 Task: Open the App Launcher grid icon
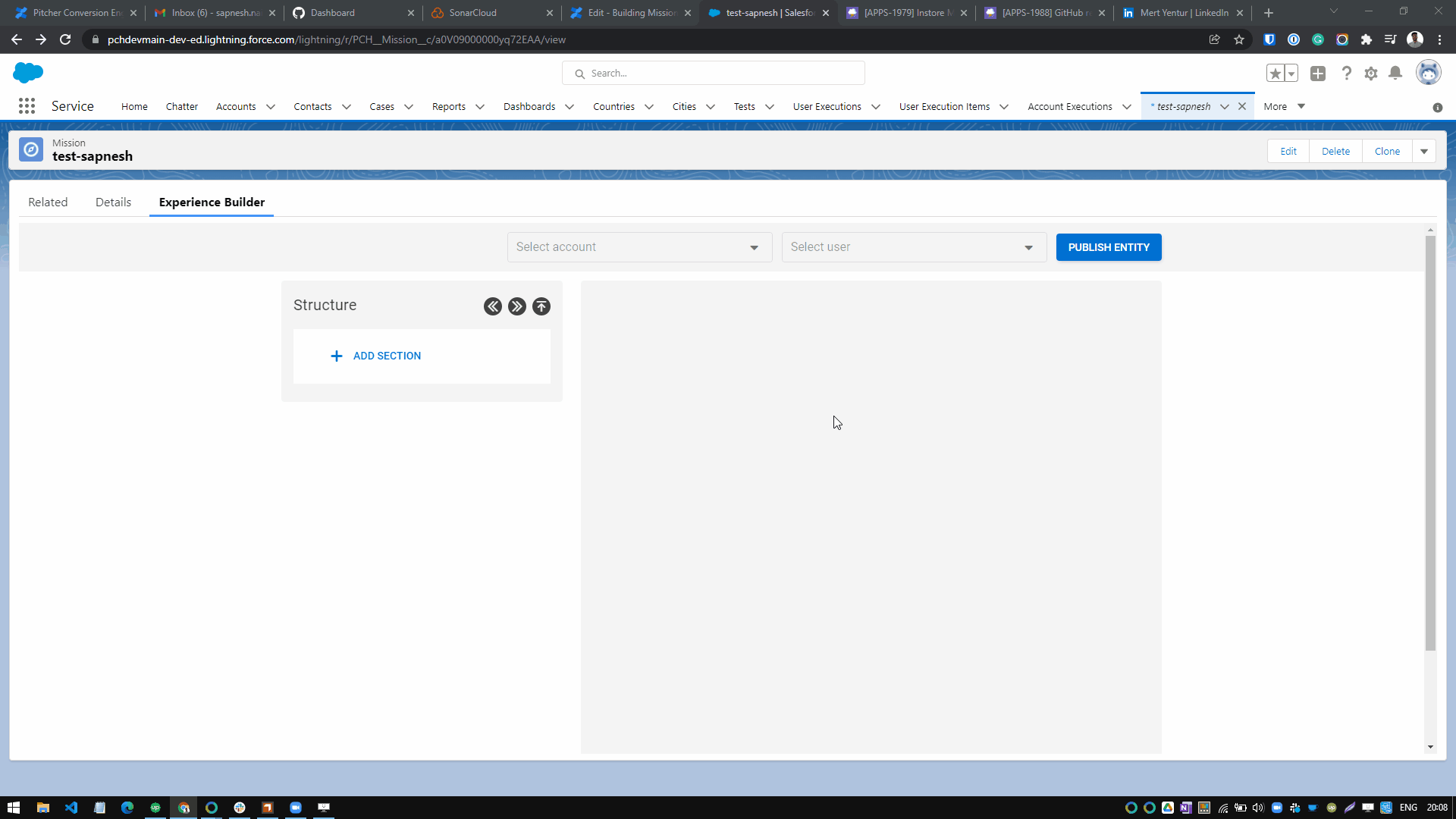(x=27, y=106)
